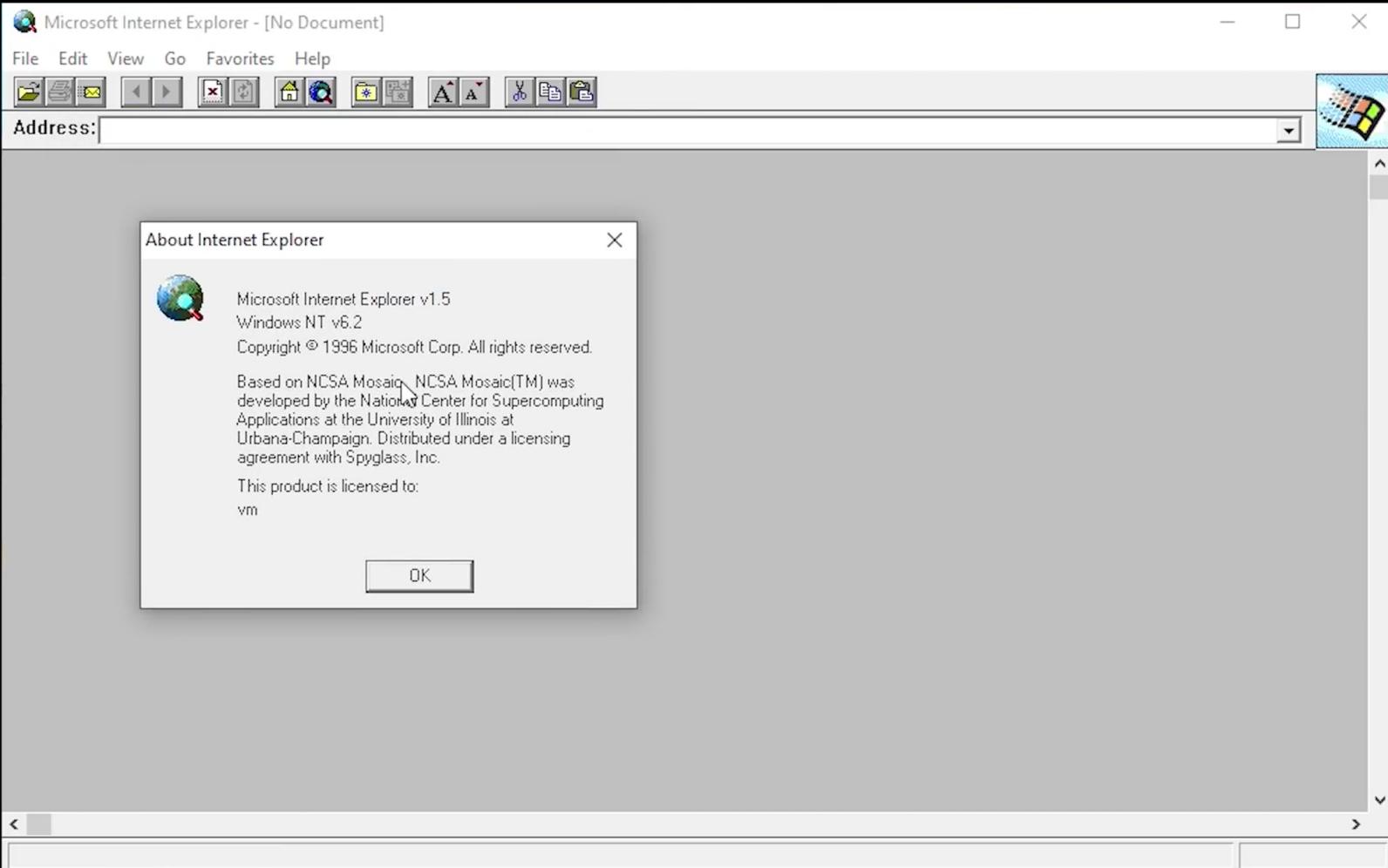Go back with the left arrow icon

(135, 92)
